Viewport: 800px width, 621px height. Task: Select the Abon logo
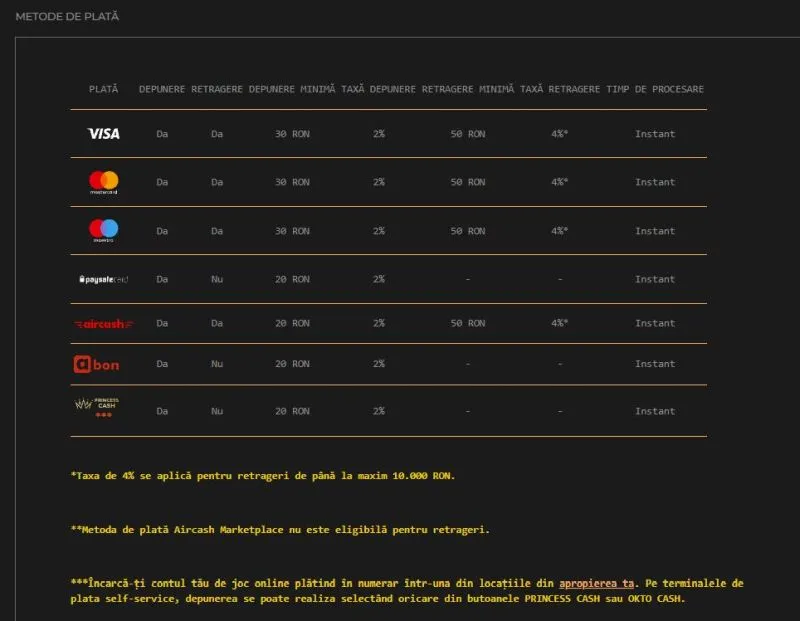(96, 364)
